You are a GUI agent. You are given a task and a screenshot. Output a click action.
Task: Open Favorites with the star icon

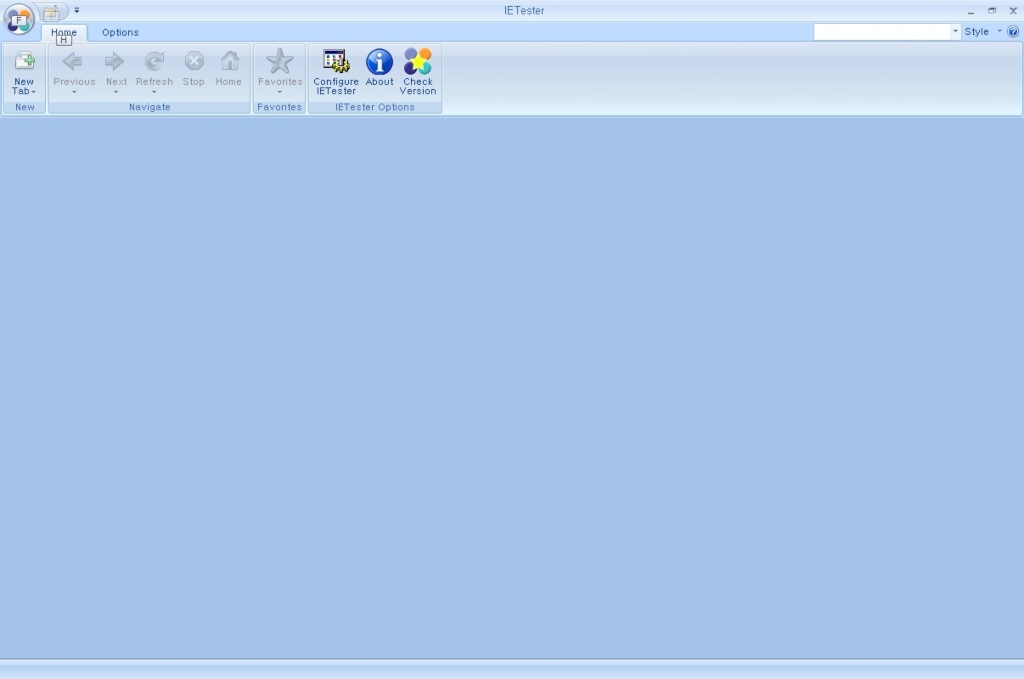coord(280,61)
